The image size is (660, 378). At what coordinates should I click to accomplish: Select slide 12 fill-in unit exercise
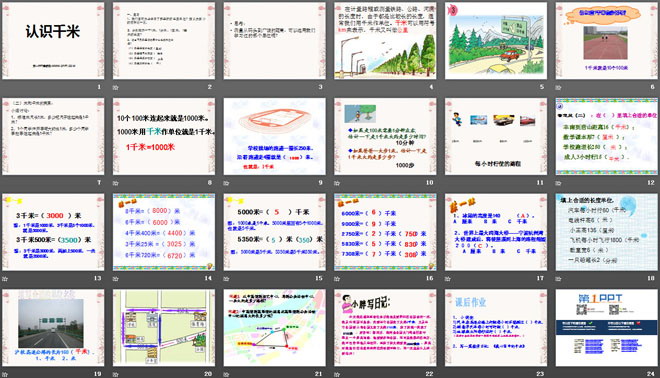607,136
